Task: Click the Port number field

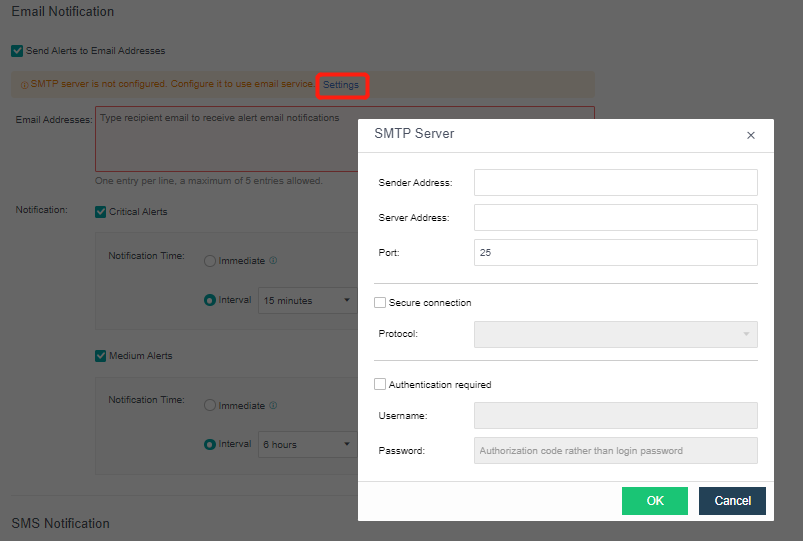Action: 615,253
